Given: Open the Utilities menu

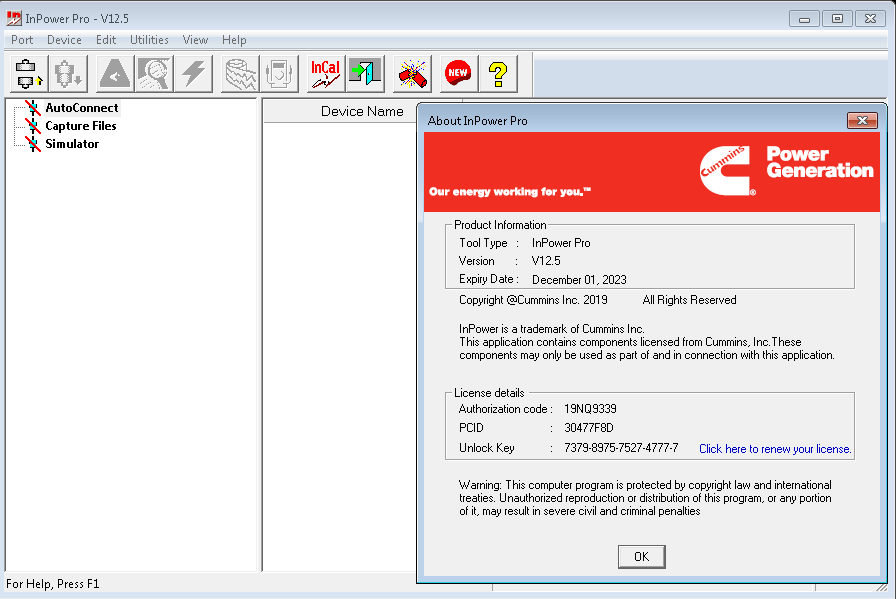Looking at the screenshot, I should 149,40.
